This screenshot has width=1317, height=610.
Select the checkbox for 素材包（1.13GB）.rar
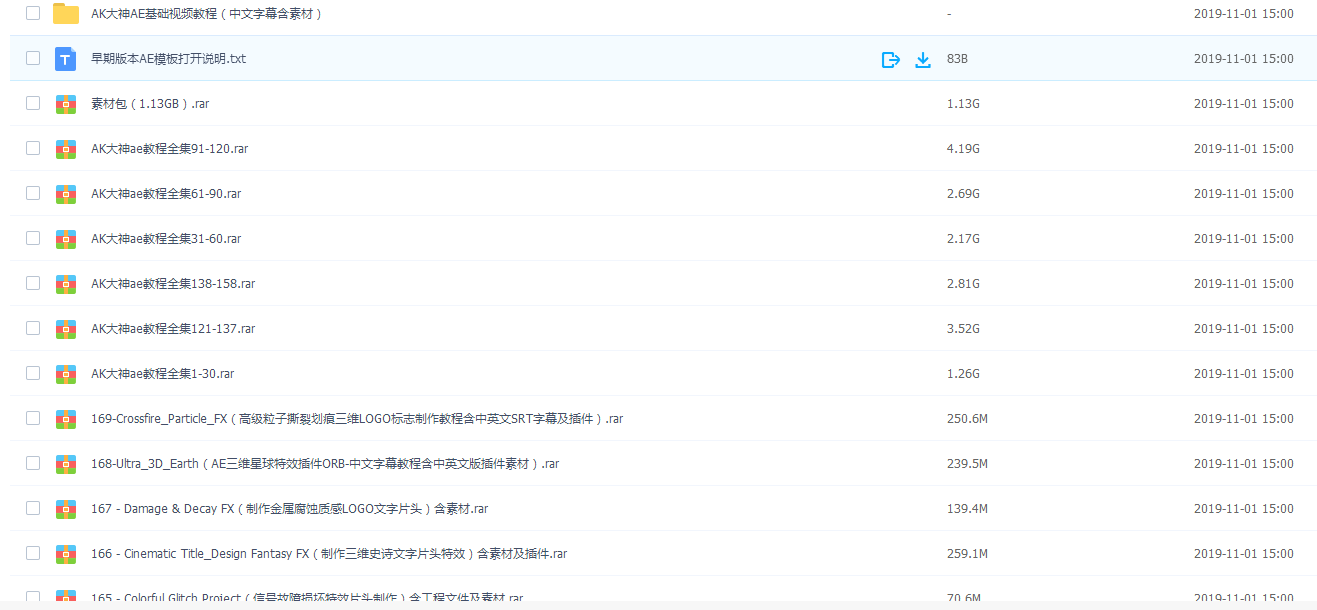click(33, 103)
